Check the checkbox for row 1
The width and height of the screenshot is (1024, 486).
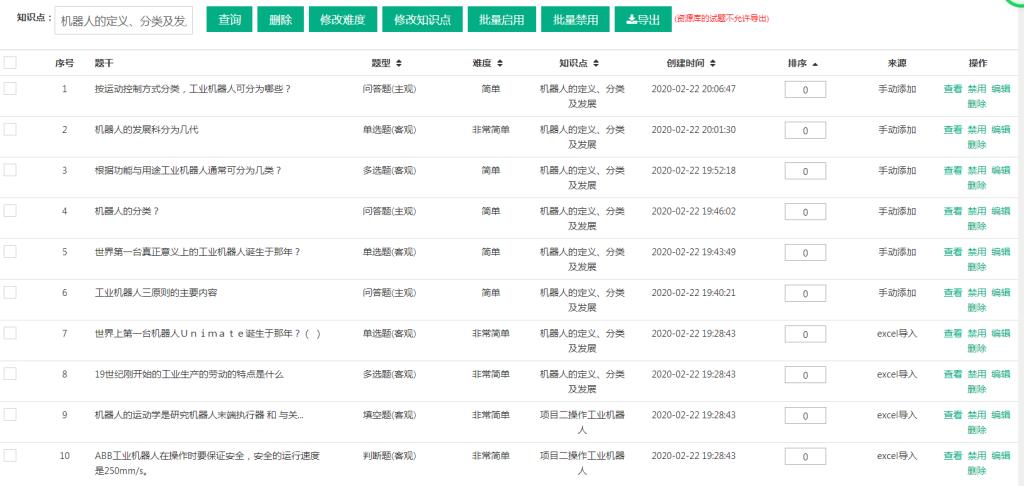[x=10, y=88]
